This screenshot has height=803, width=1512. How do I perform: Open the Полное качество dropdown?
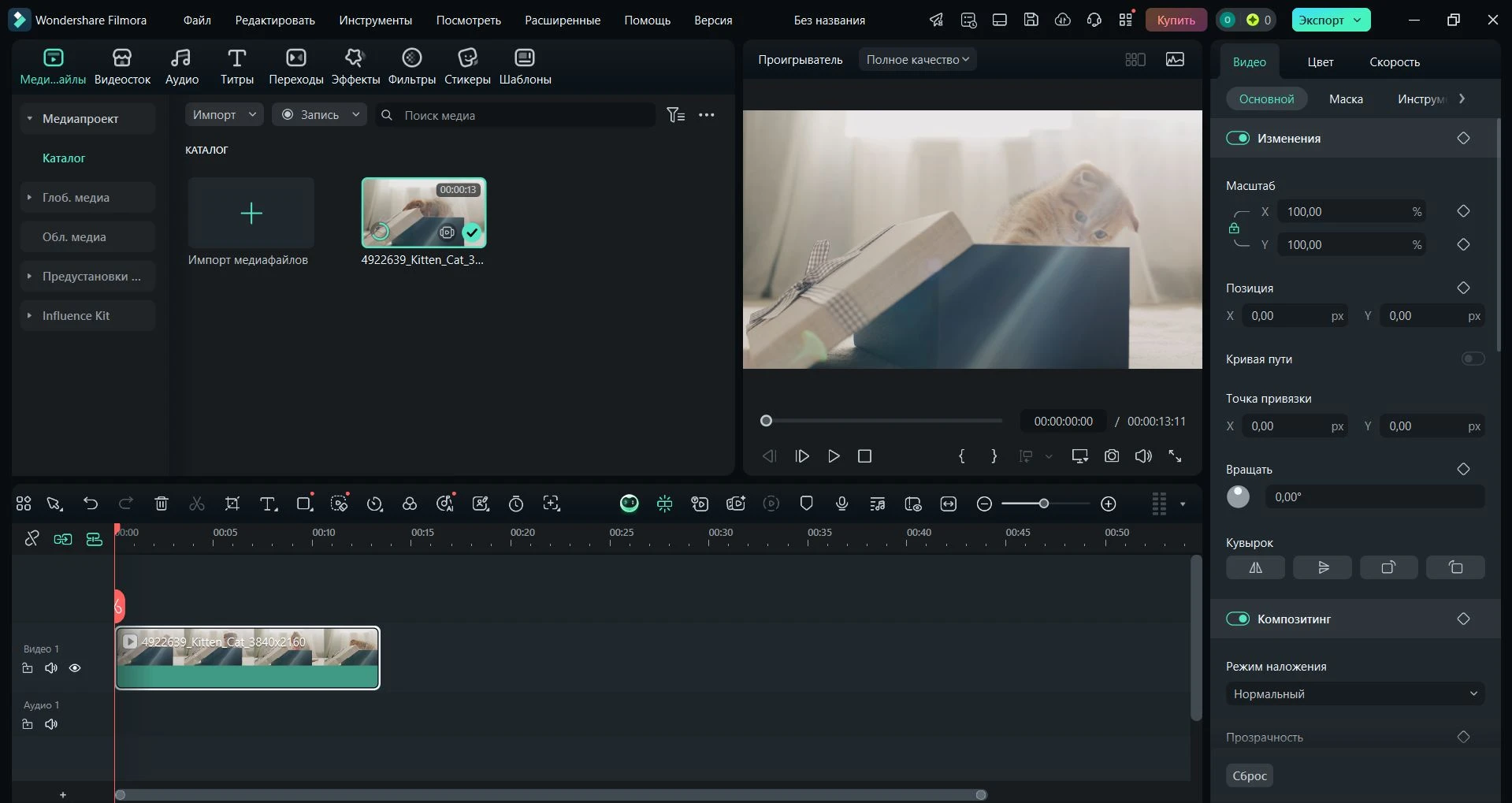click(x=917, y=60)
